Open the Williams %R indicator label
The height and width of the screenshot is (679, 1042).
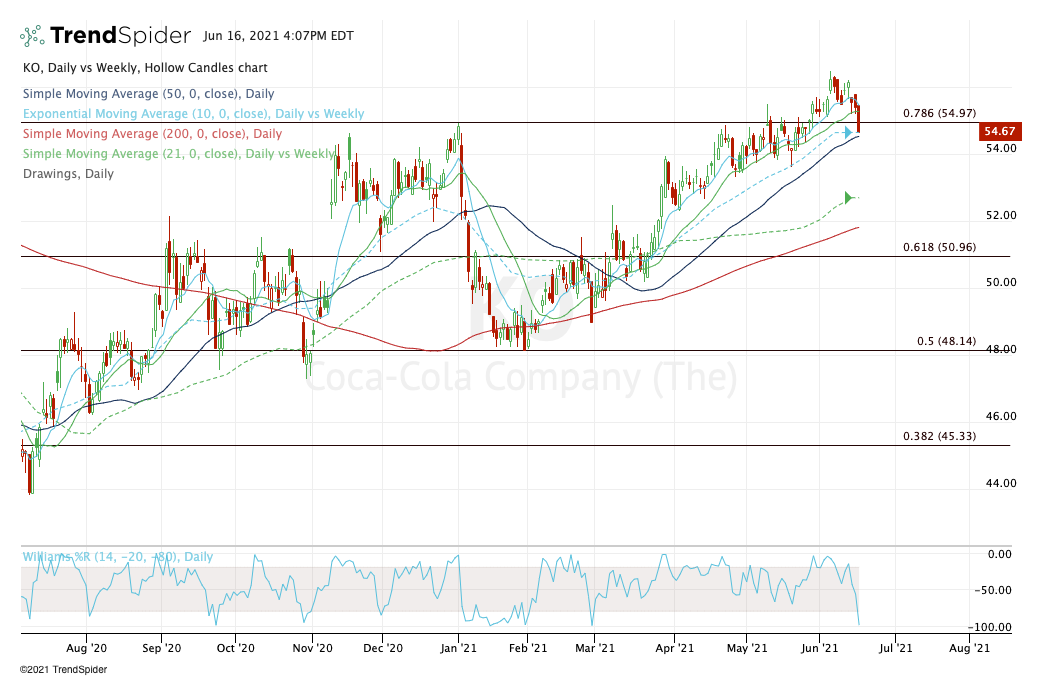tap(117, 557)
